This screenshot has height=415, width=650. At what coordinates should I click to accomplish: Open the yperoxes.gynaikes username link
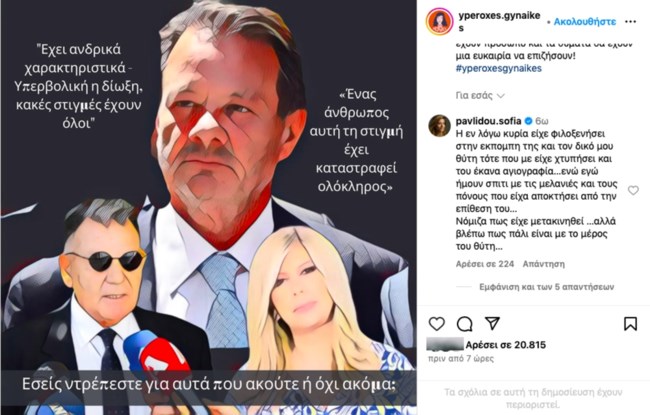click(x=499, y=22)
